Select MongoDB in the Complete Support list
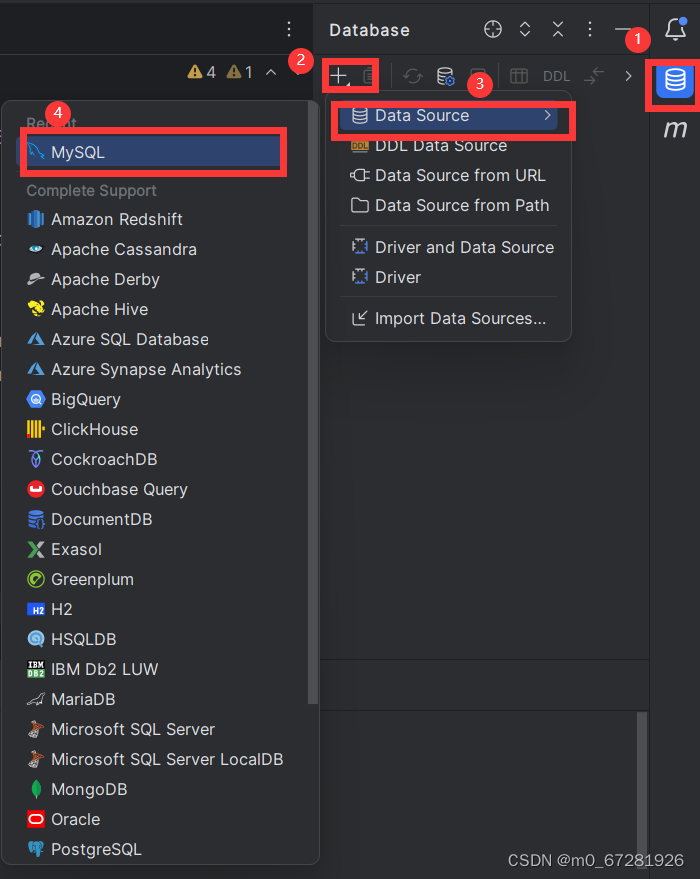 [x=89, y=789]
